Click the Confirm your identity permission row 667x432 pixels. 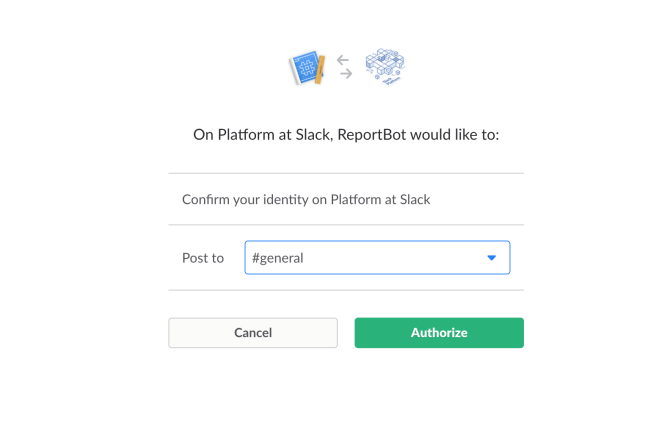click(x=346, y=199)
